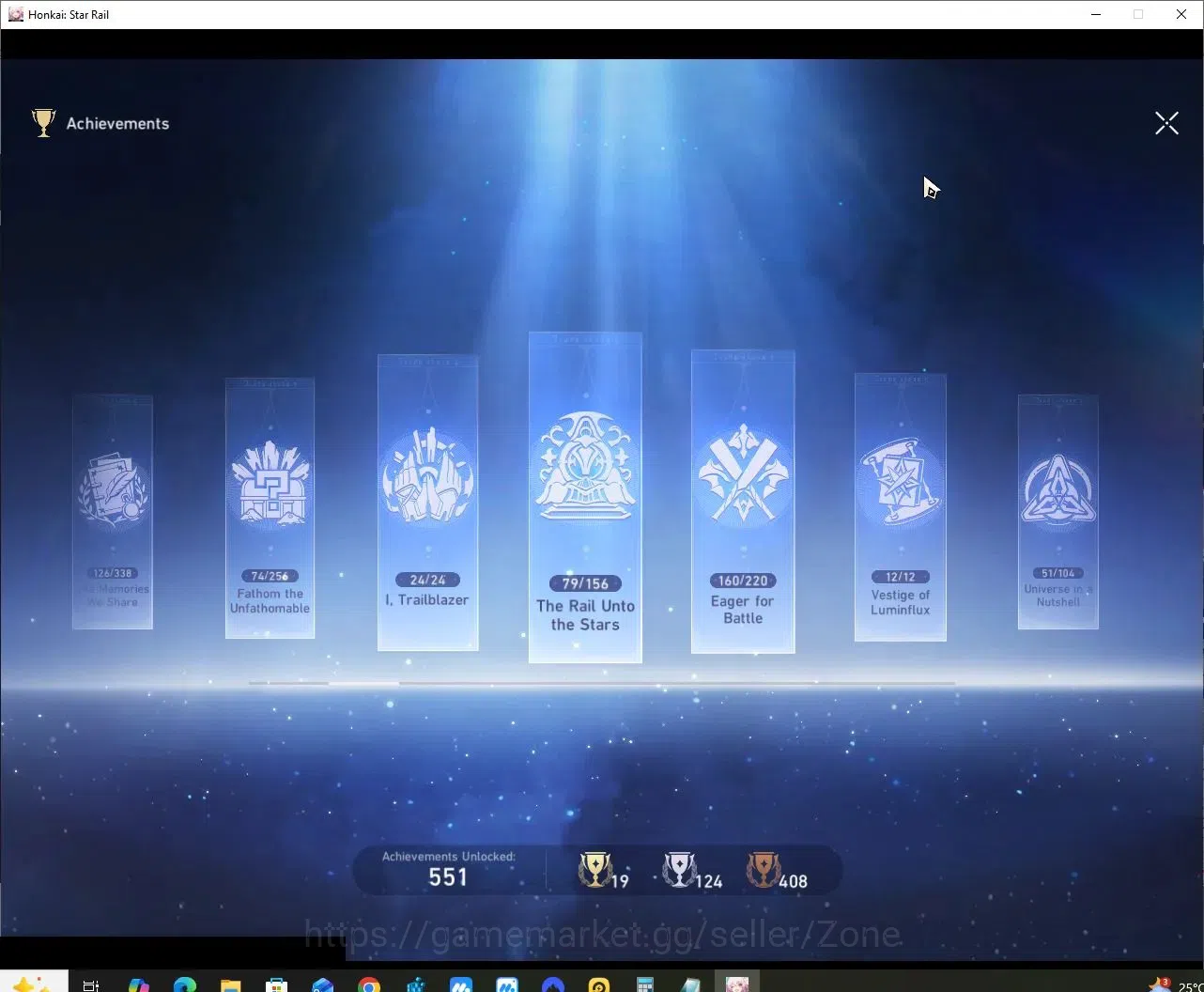Open Fathom the Unfathomable achievement card
1204x992 pixels.
(x=270, y=508)
